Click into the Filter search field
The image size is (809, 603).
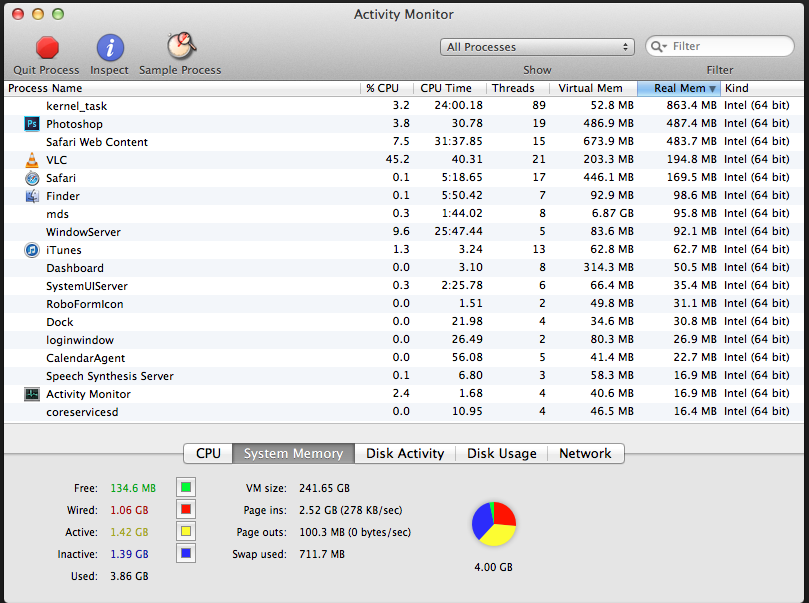pos(720,46)
